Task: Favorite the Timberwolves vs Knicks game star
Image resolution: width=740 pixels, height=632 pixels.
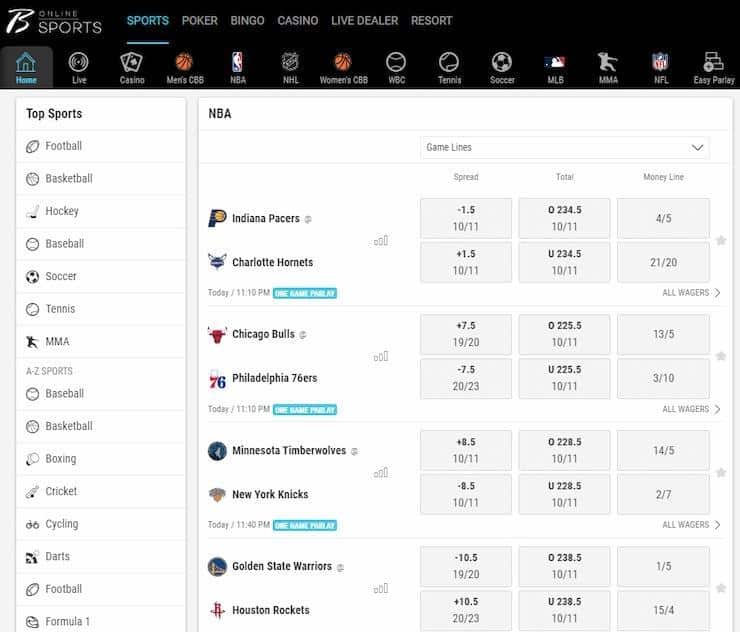Action: (721, 472)
